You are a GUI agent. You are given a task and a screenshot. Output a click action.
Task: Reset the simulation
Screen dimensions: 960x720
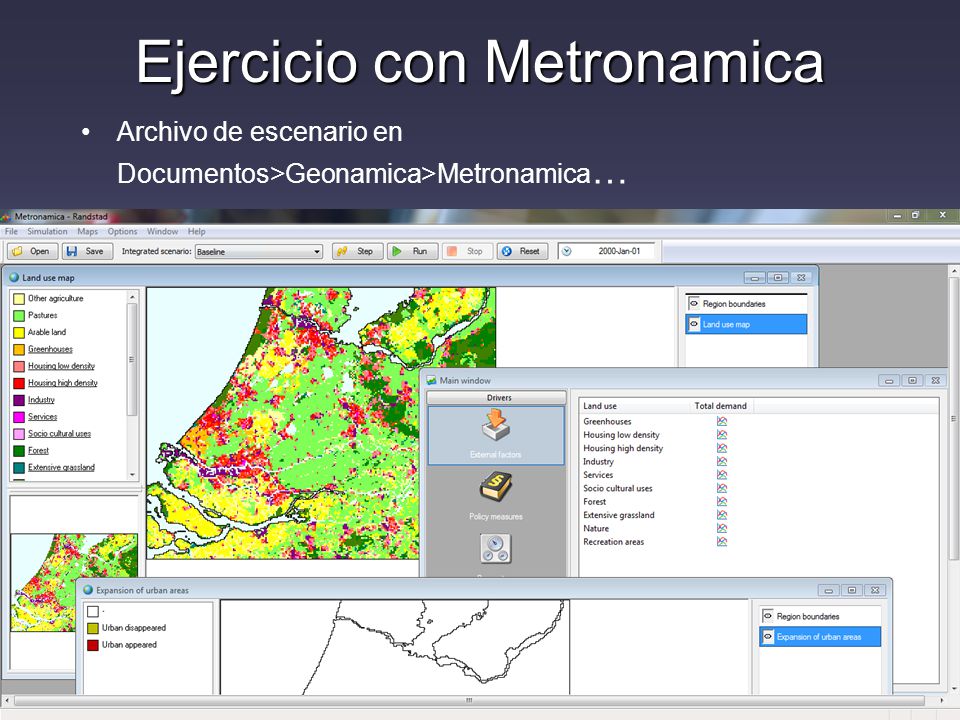522,251
